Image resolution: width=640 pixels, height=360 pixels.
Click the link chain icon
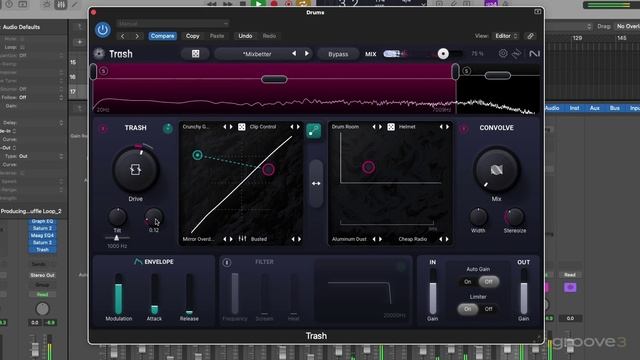[530, 36]
